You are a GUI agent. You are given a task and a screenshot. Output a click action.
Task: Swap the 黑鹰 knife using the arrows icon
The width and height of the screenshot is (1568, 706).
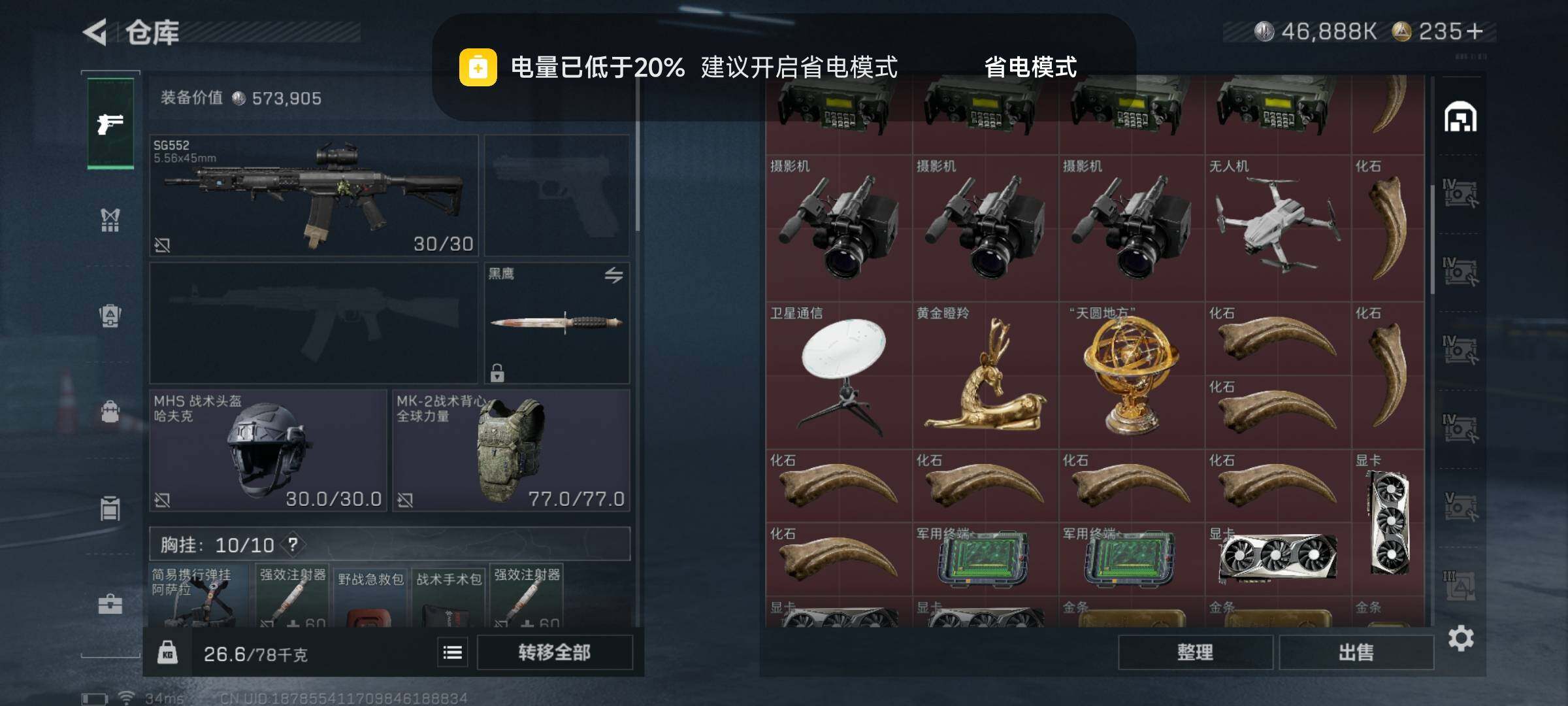[613, 275]
